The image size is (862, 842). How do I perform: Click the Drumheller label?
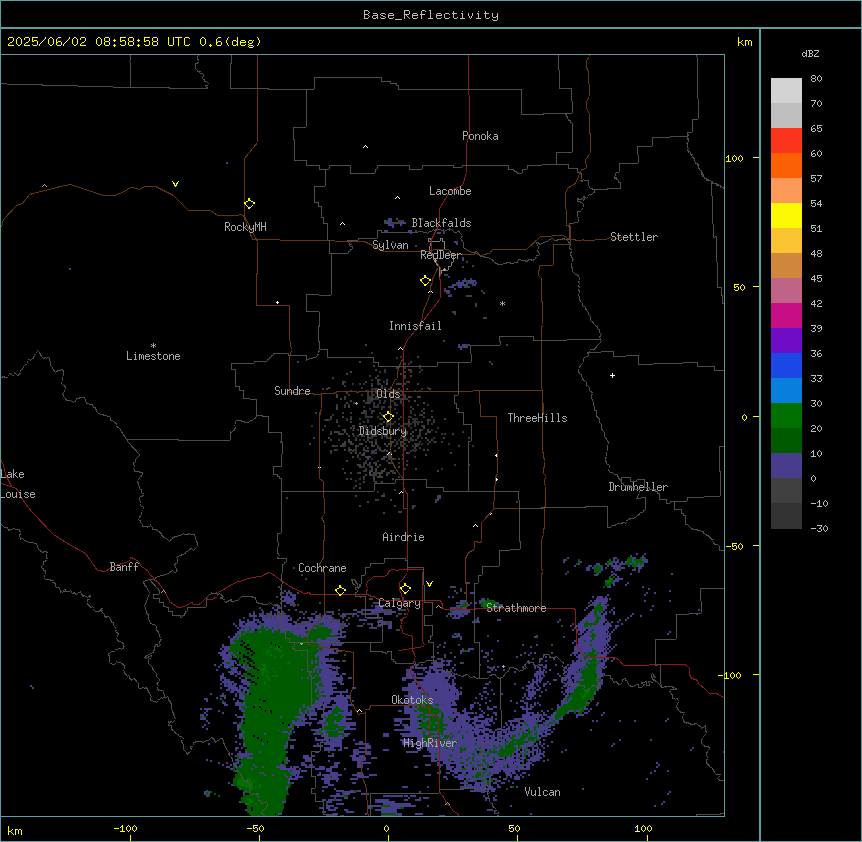tap(638, 487)
